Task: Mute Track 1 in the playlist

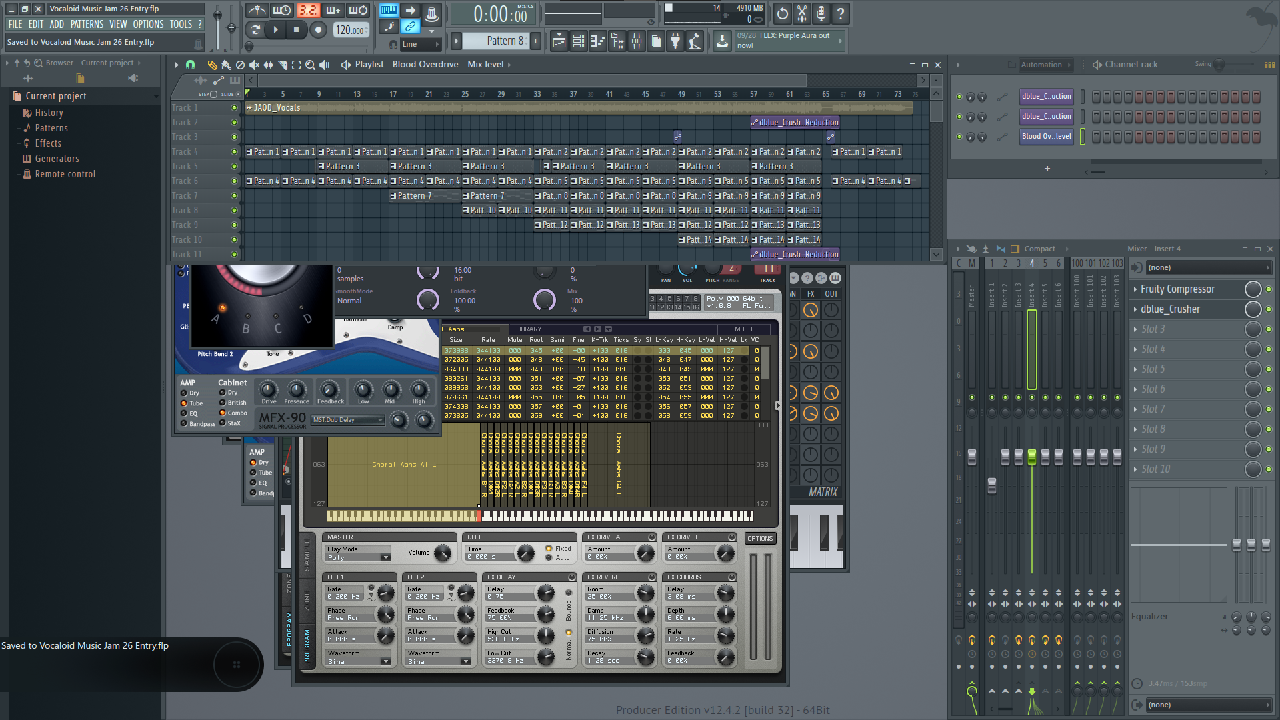Action: tap(235, 108)
